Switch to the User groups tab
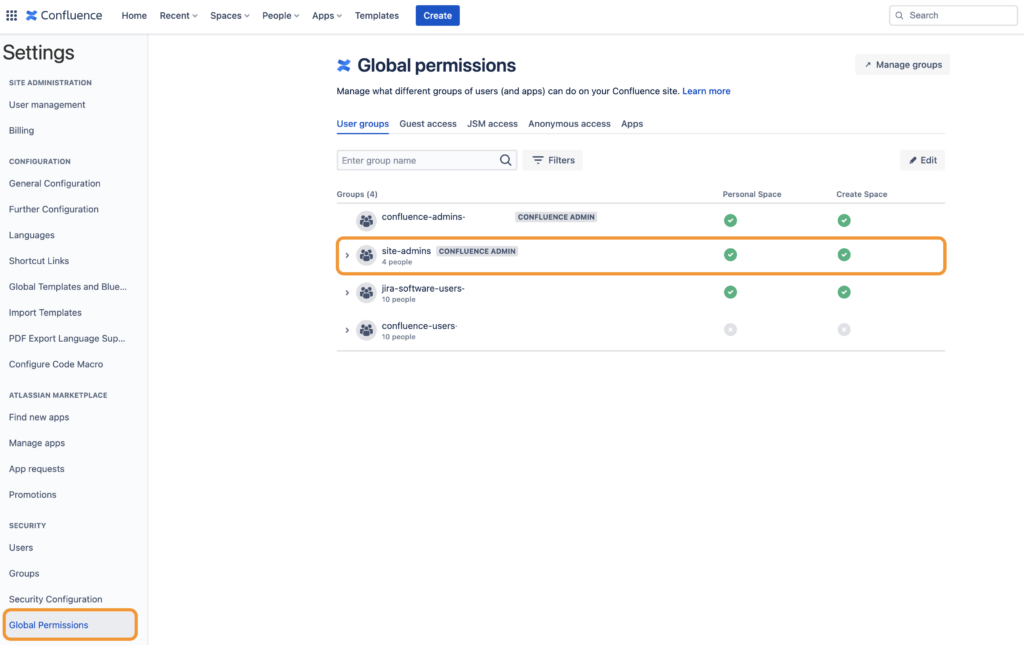This screenshot has width=1024, height=645. [x=362, y=123]
